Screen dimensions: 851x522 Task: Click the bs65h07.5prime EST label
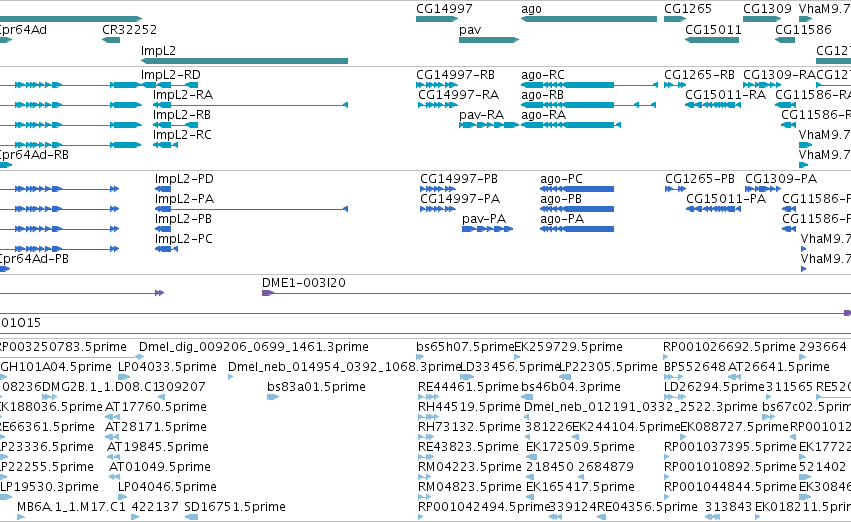[465, 347]
